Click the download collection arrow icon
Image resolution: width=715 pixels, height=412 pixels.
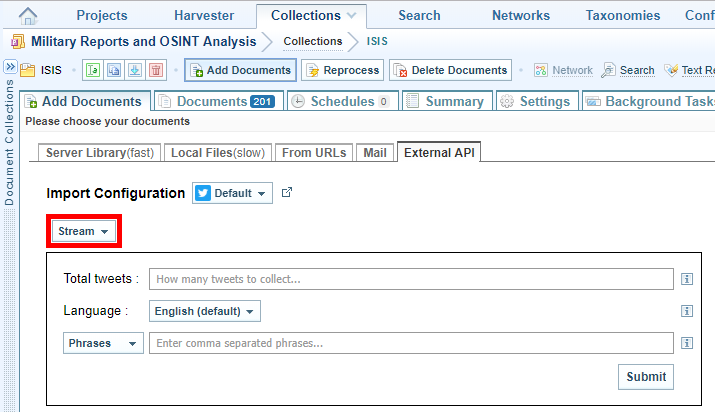134,70
